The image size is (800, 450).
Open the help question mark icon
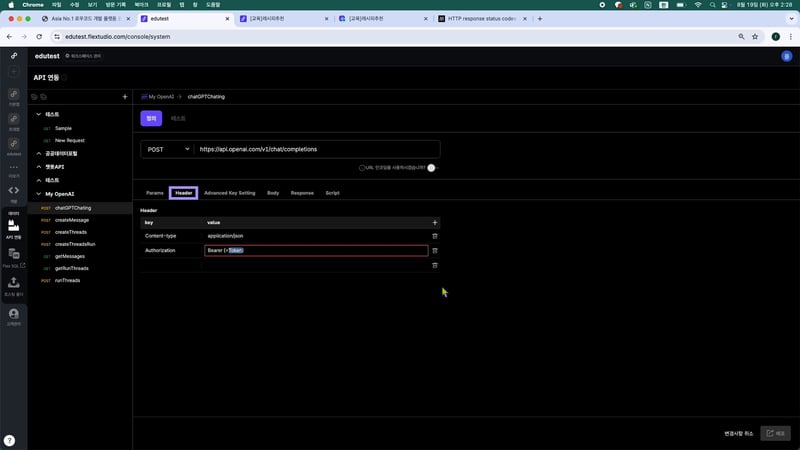[x=9, y=440]
